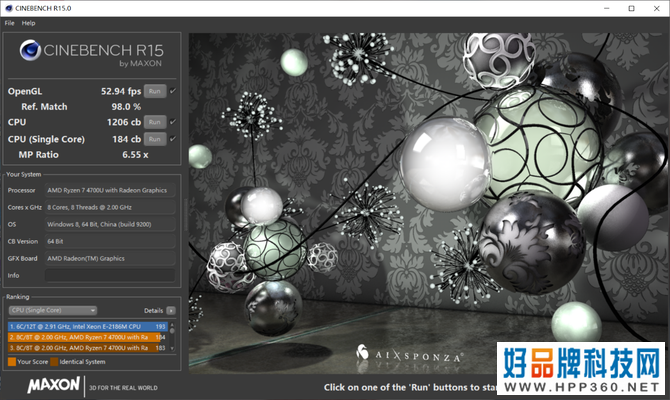Click the CB Version 64 Bit field
This screenshot has width=670, height=400.
coord(110,241)
